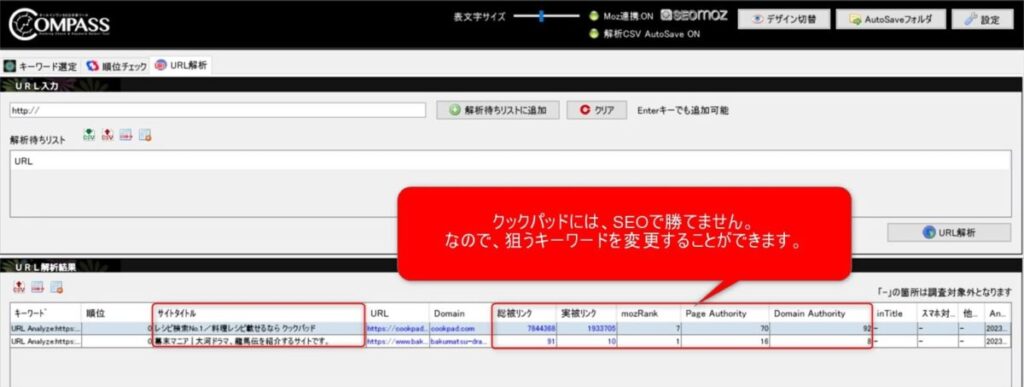Click bakumatsu-dra... domain cell
1024x387 pixels.
click(x=459, y=341)
